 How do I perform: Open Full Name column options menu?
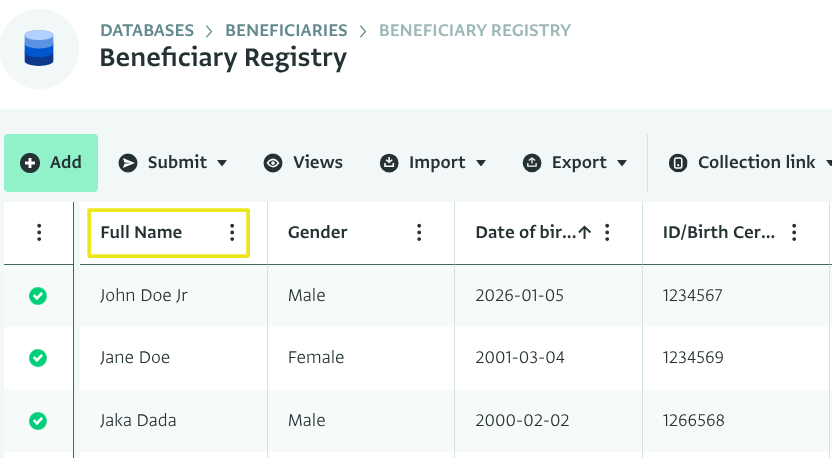[x=232, y=233]
